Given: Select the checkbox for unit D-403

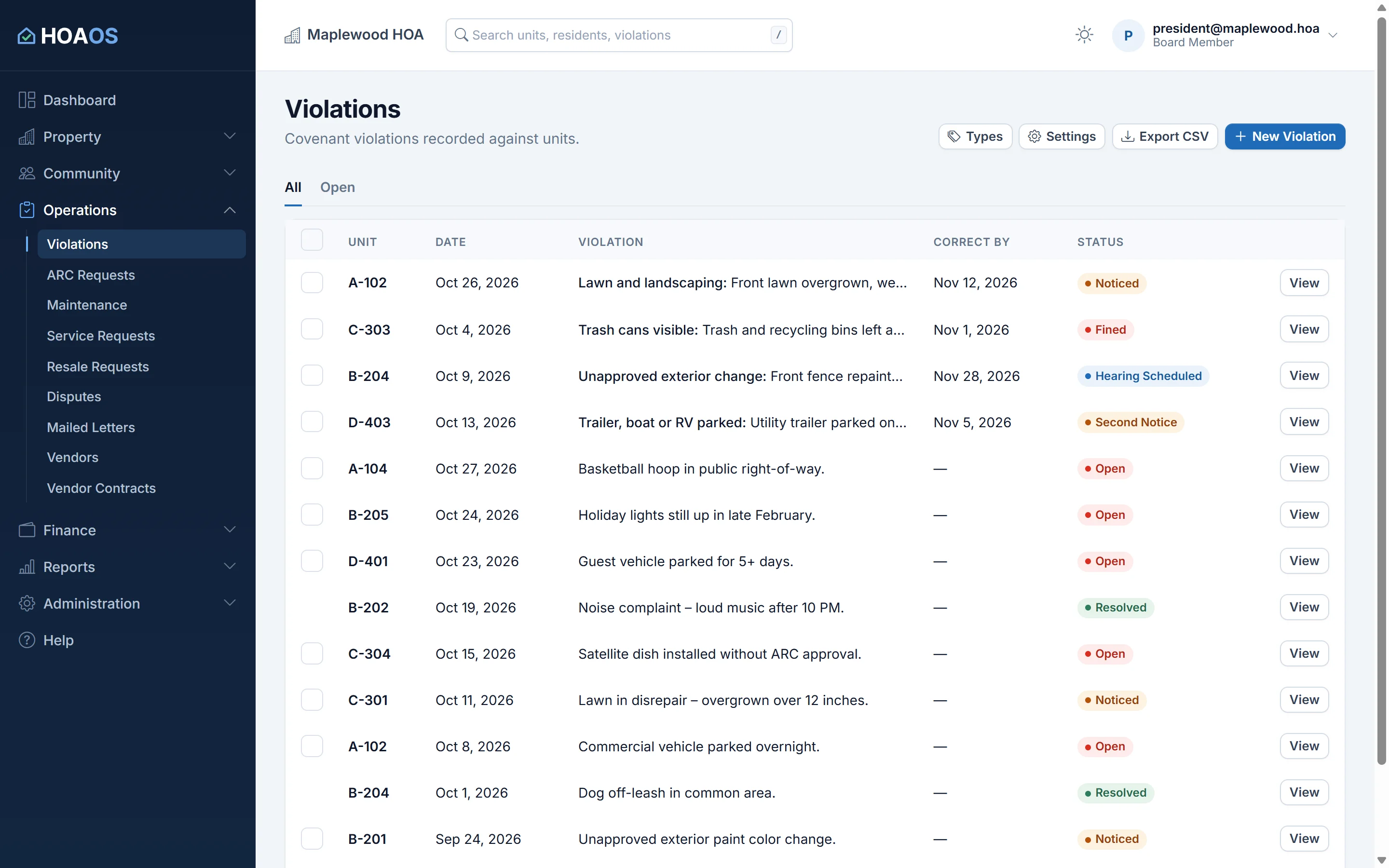Looking at the screenshot, I should pyautogui.click(x=312, y=422).
